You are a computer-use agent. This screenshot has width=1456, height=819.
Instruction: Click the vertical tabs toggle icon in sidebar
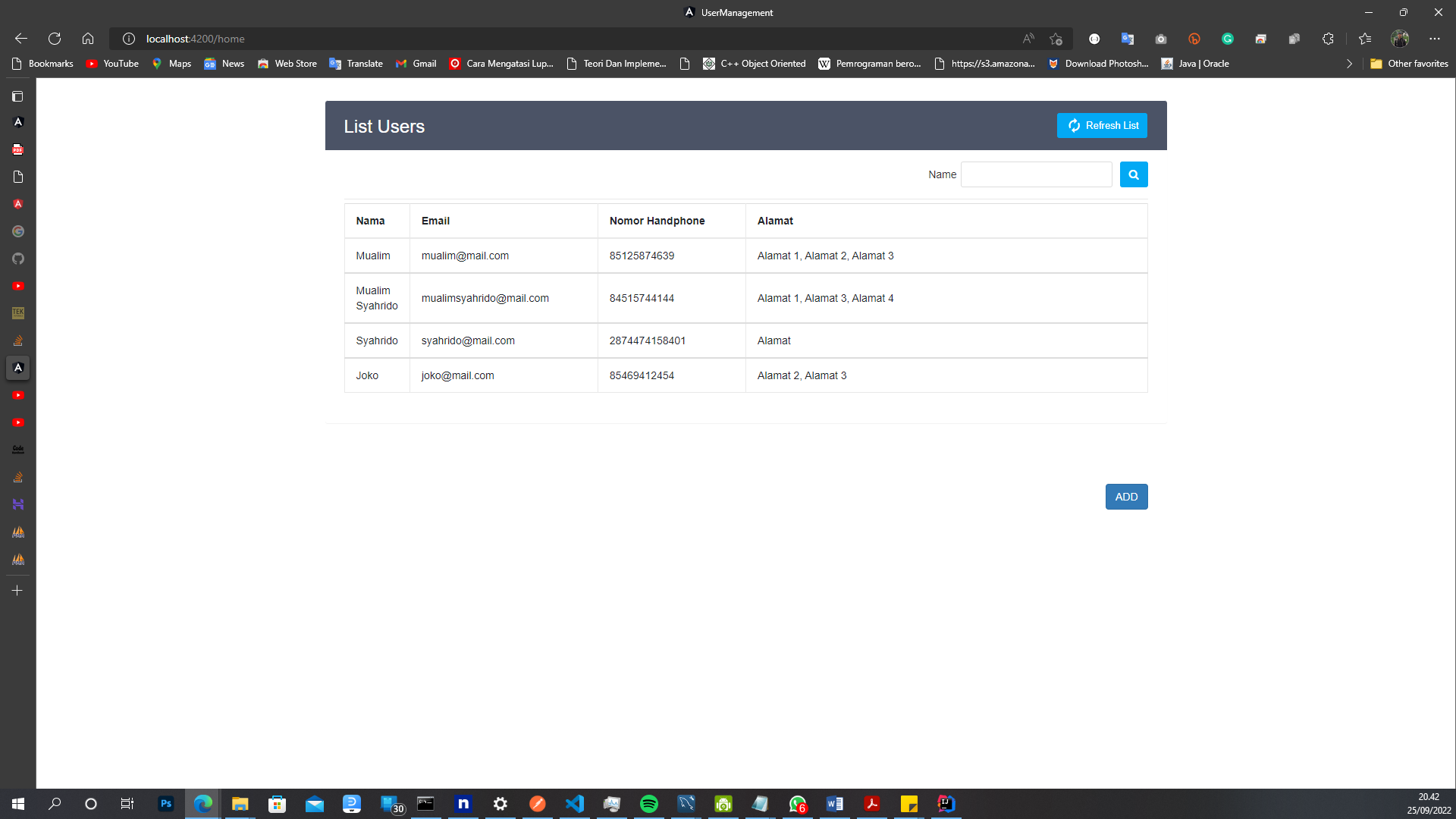(18, 96)
